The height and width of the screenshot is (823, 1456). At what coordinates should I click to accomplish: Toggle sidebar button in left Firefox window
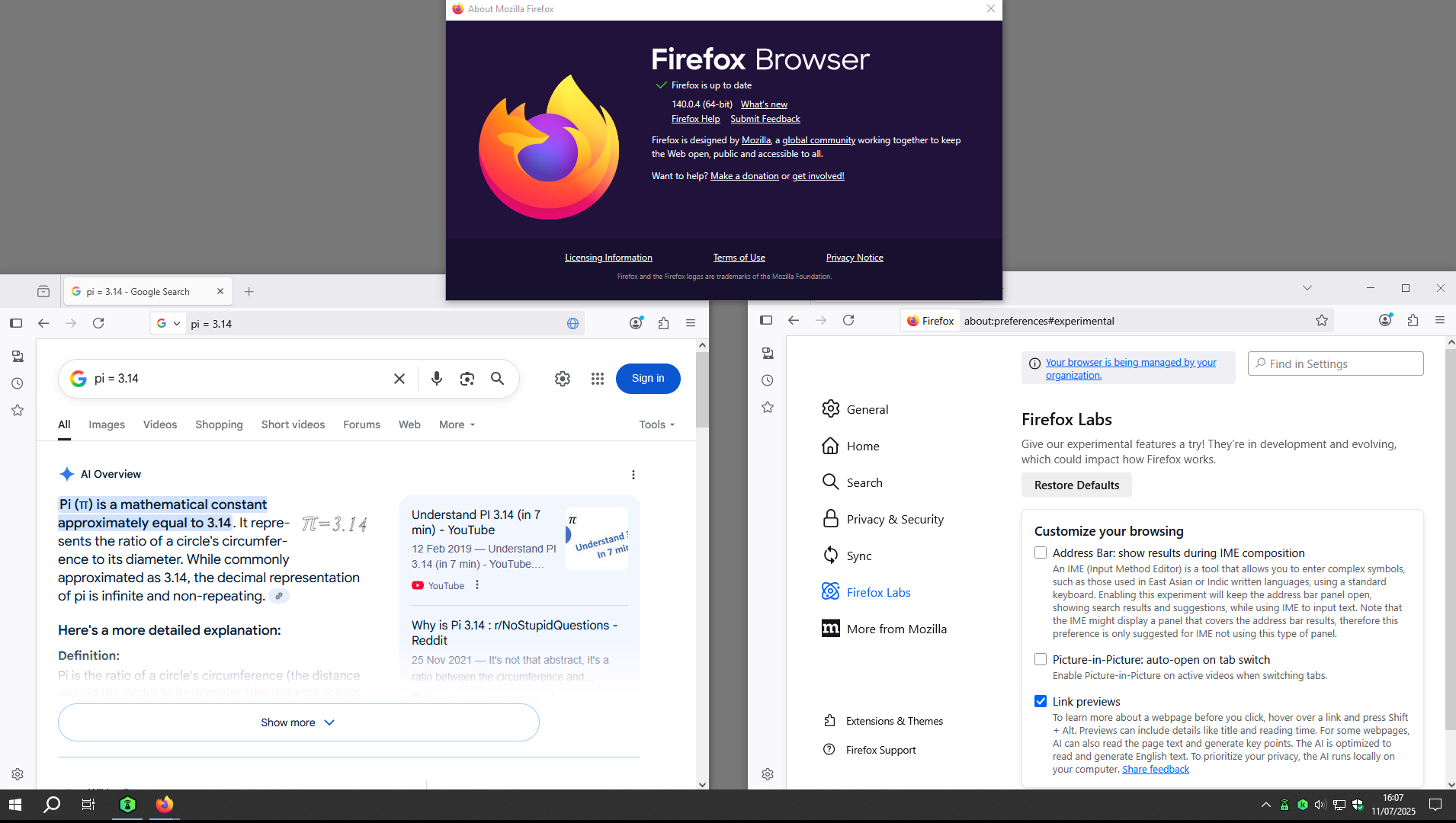point(16,324)
